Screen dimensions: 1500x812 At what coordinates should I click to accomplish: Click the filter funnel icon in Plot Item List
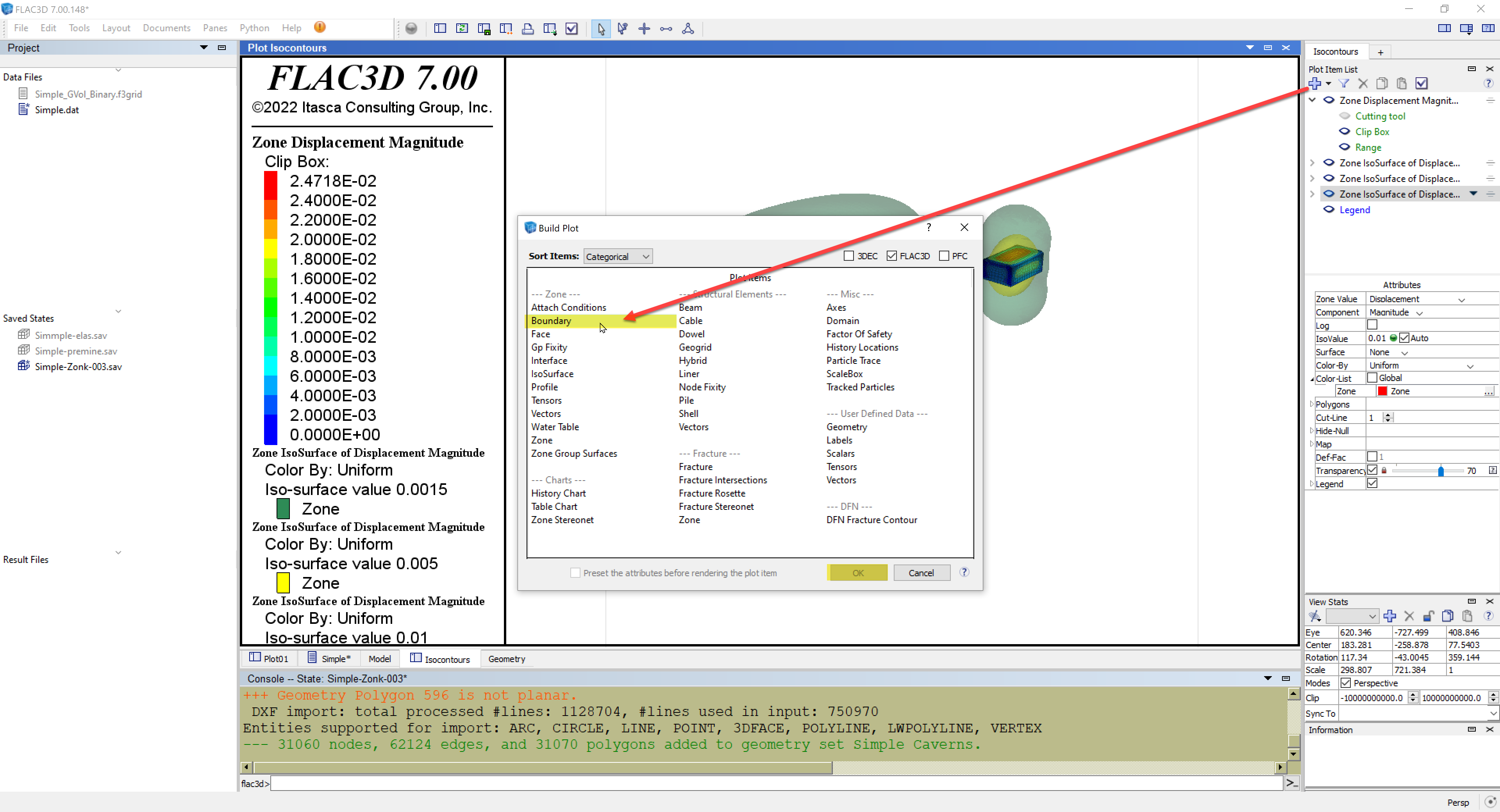[x=1344, y=84]
